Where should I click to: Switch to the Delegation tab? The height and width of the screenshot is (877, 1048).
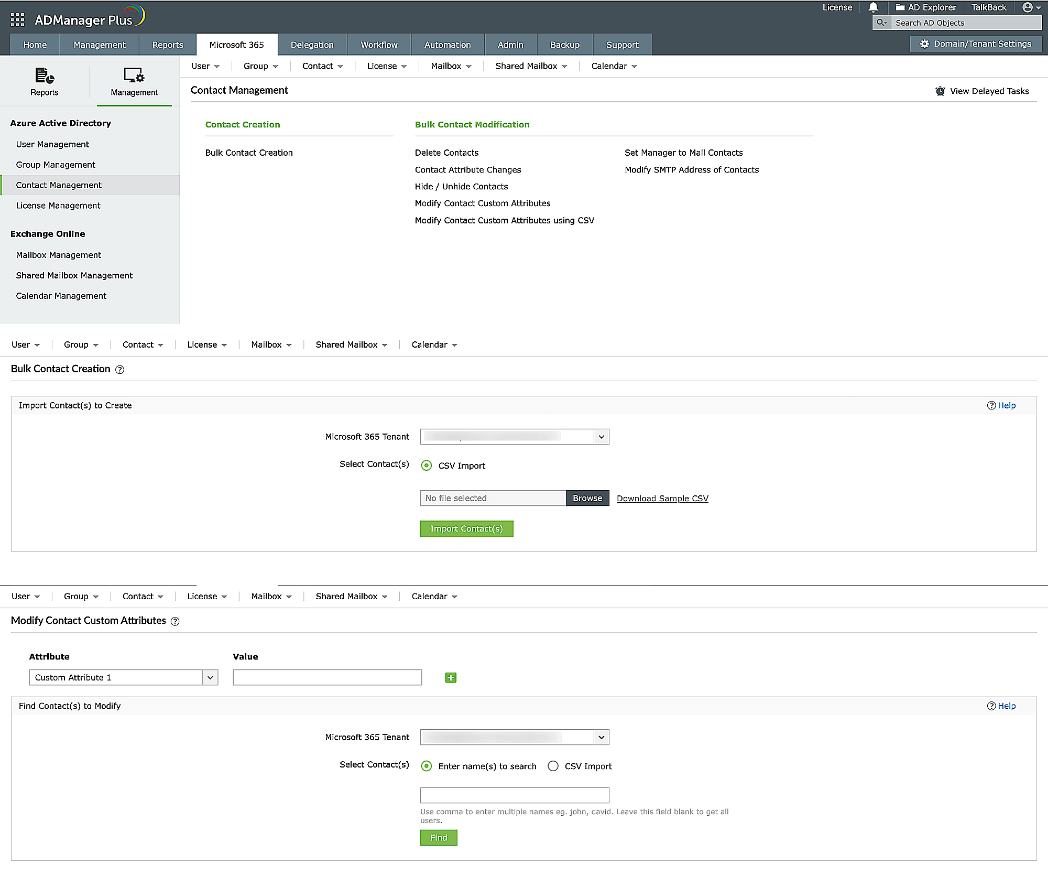[311, 45]
